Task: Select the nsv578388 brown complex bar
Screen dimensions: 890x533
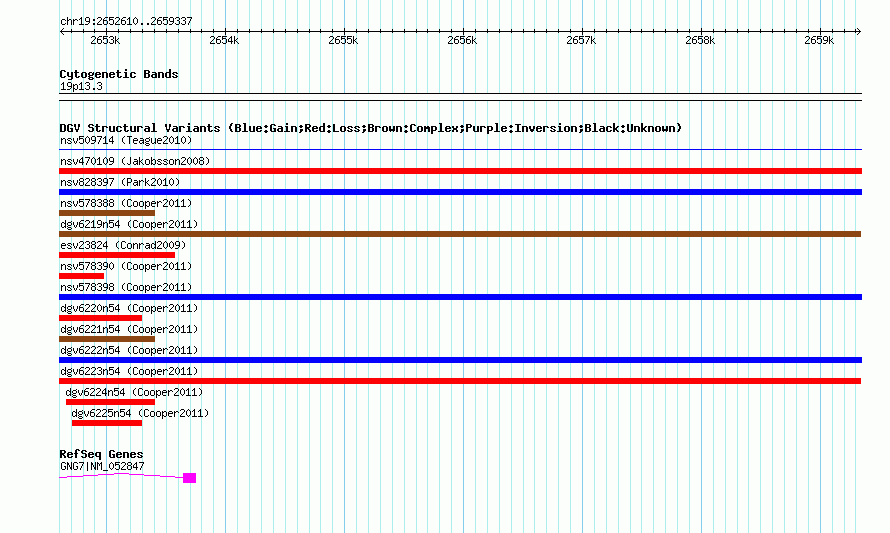Action: click(107, 213)
